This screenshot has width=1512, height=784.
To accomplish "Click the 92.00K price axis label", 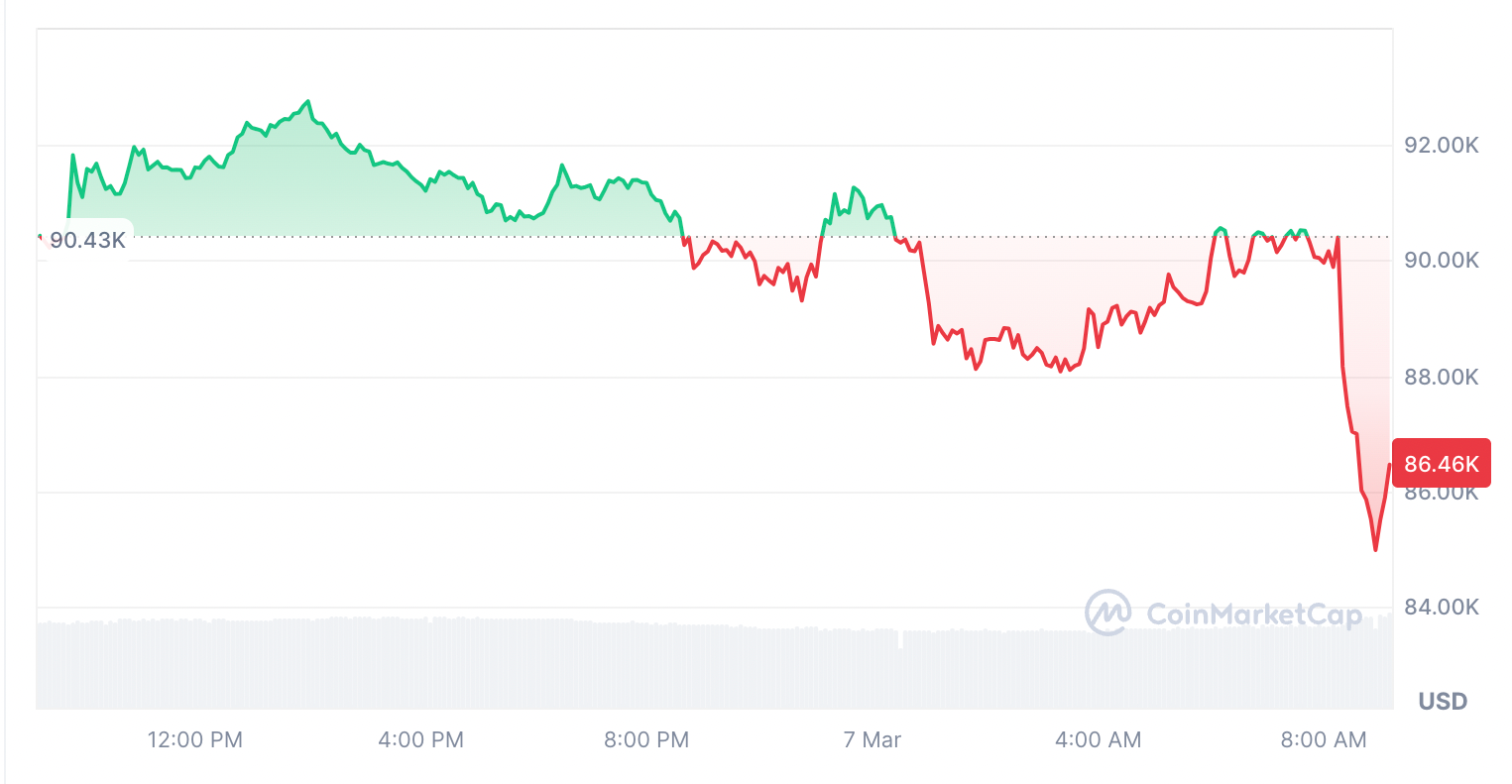I will 1442,146.
